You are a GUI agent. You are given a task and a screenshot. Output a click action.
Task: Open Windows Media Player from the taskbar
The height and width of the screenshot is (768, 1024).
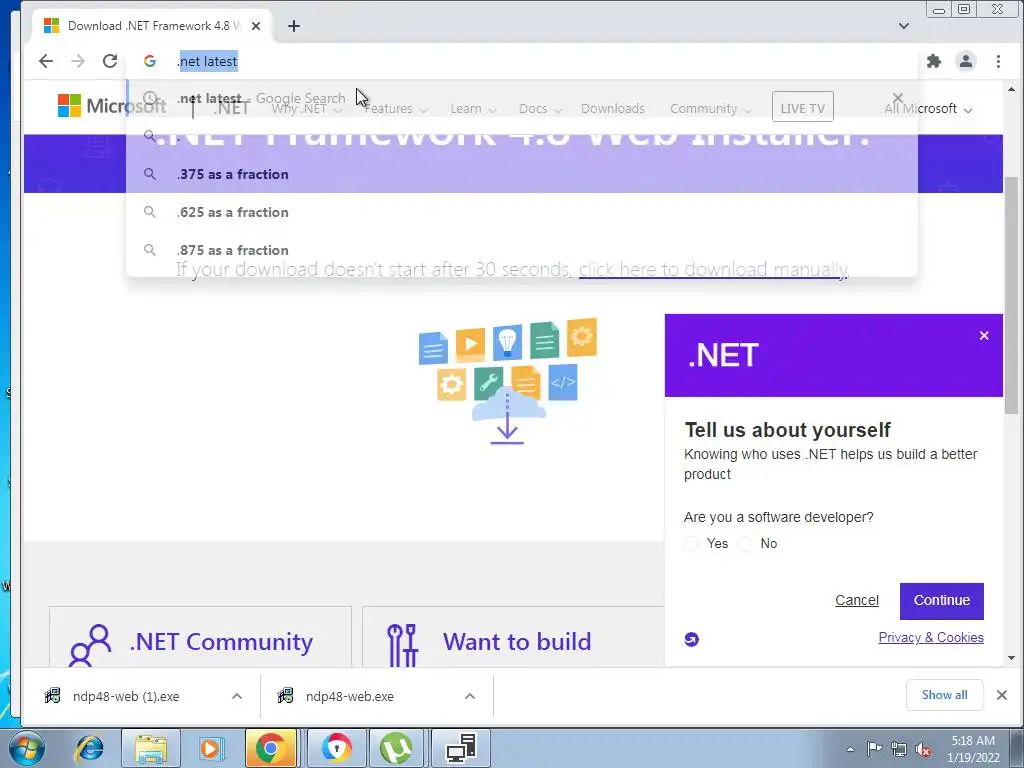coord(210,748)
